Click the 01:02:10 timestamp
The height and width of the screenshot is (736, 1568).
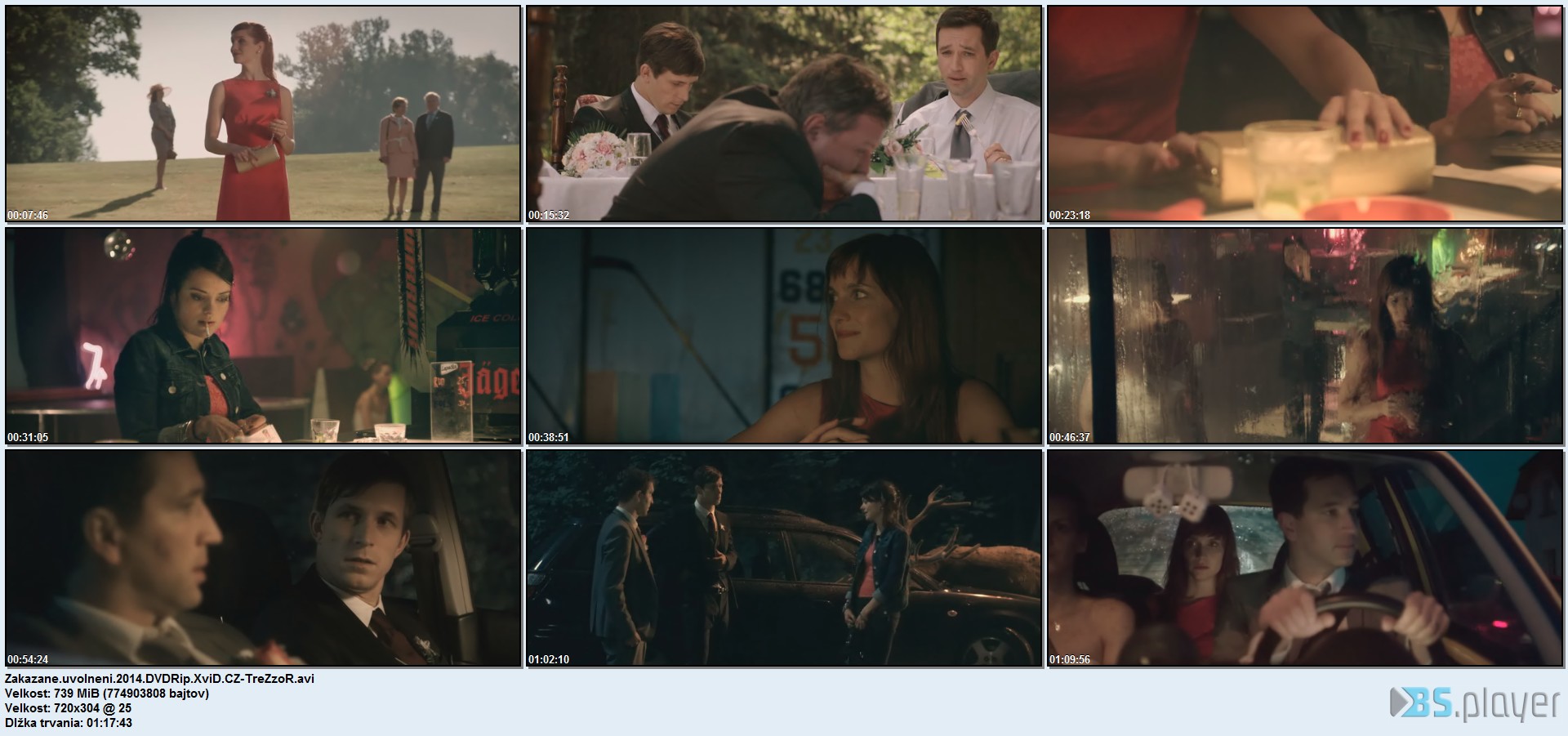point(549,660)
